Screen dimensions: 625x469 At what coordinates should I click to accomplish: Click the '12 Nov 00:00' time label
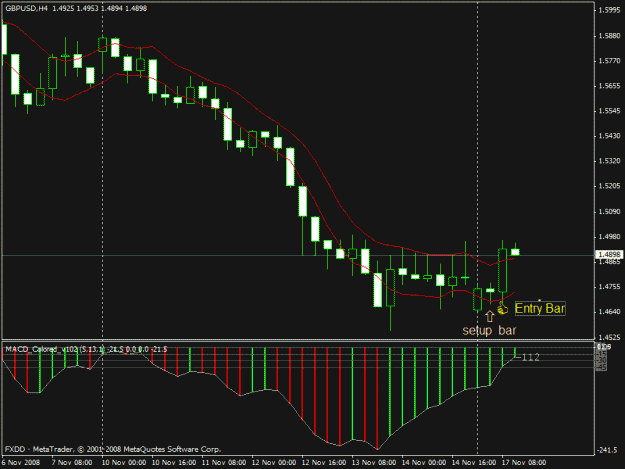(x=274, y=463)
